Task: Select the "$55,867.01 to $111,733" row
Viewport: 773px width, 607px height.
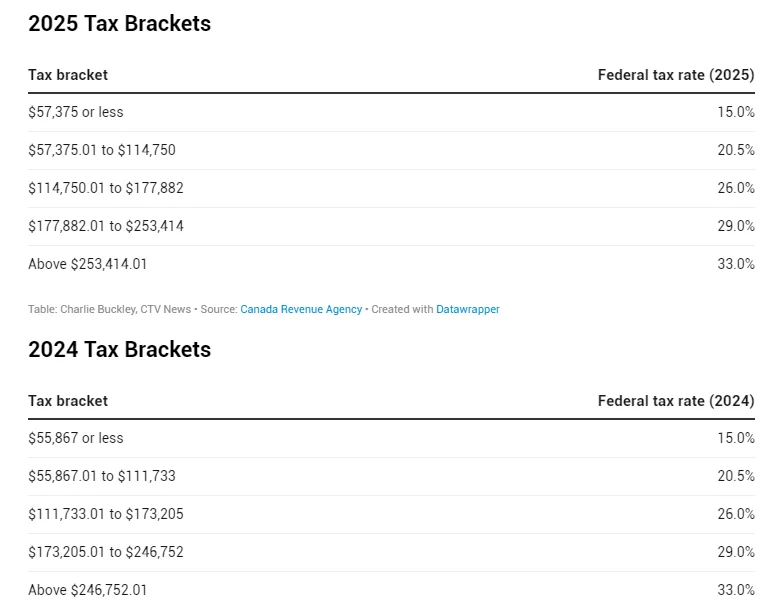Action: pyautogui.click(x=102, y=477)
